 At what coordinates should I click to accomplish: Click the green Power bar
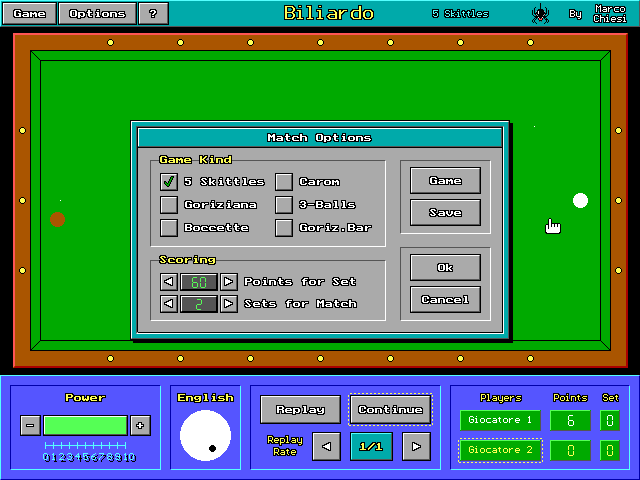click(85, 425)
